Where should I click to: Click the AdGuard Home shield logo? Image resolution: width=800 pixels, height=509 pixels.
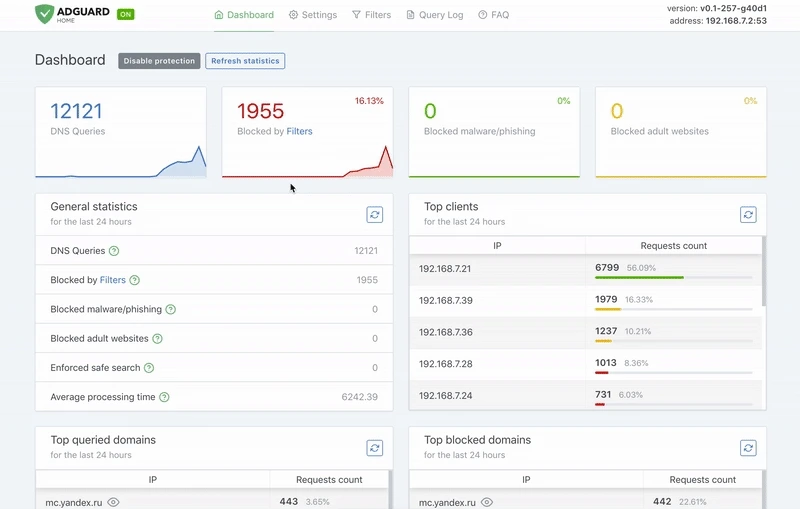(44, 14)
